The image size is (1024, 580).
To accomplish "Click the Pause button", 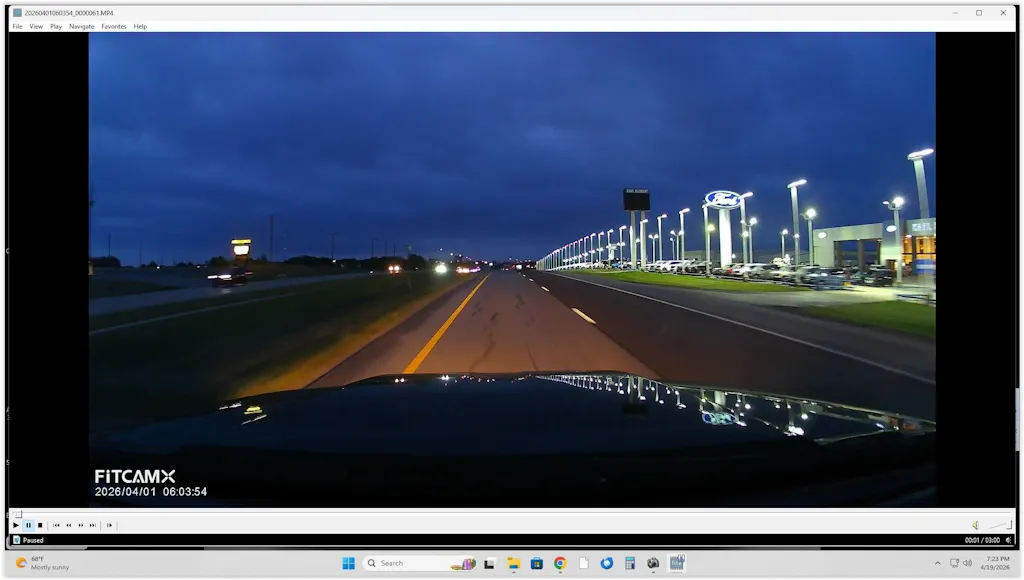I will 28,525.
